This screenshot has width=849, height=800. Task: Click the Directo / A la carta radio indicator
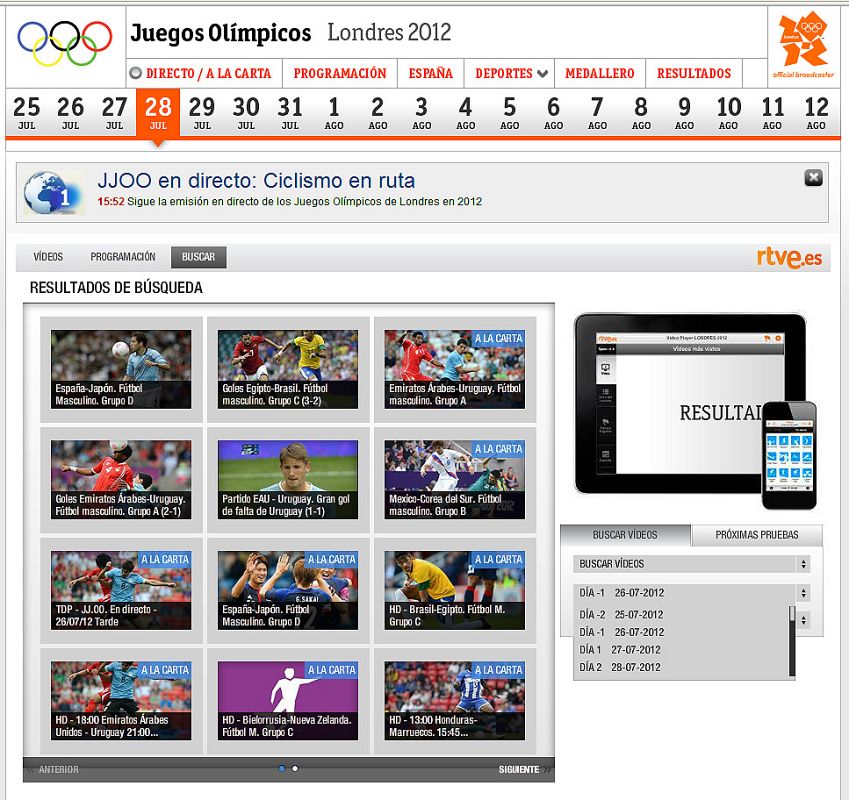pyautogui.click(x=136, y=74)
